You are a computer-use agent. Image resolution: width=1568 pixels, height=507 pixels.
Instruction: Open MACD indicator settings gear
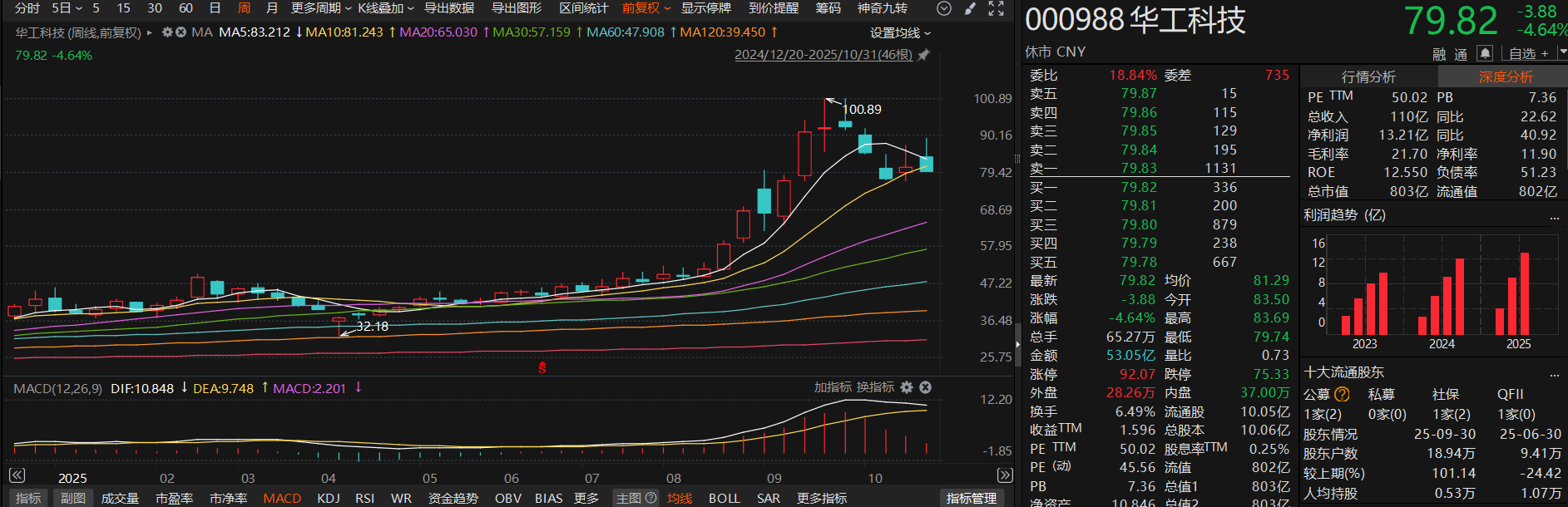907,387
